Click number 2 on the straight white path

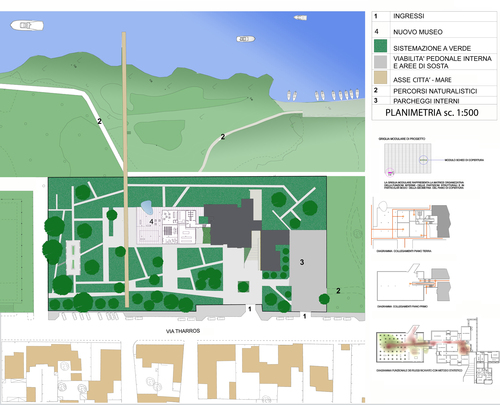coord(99,121)
